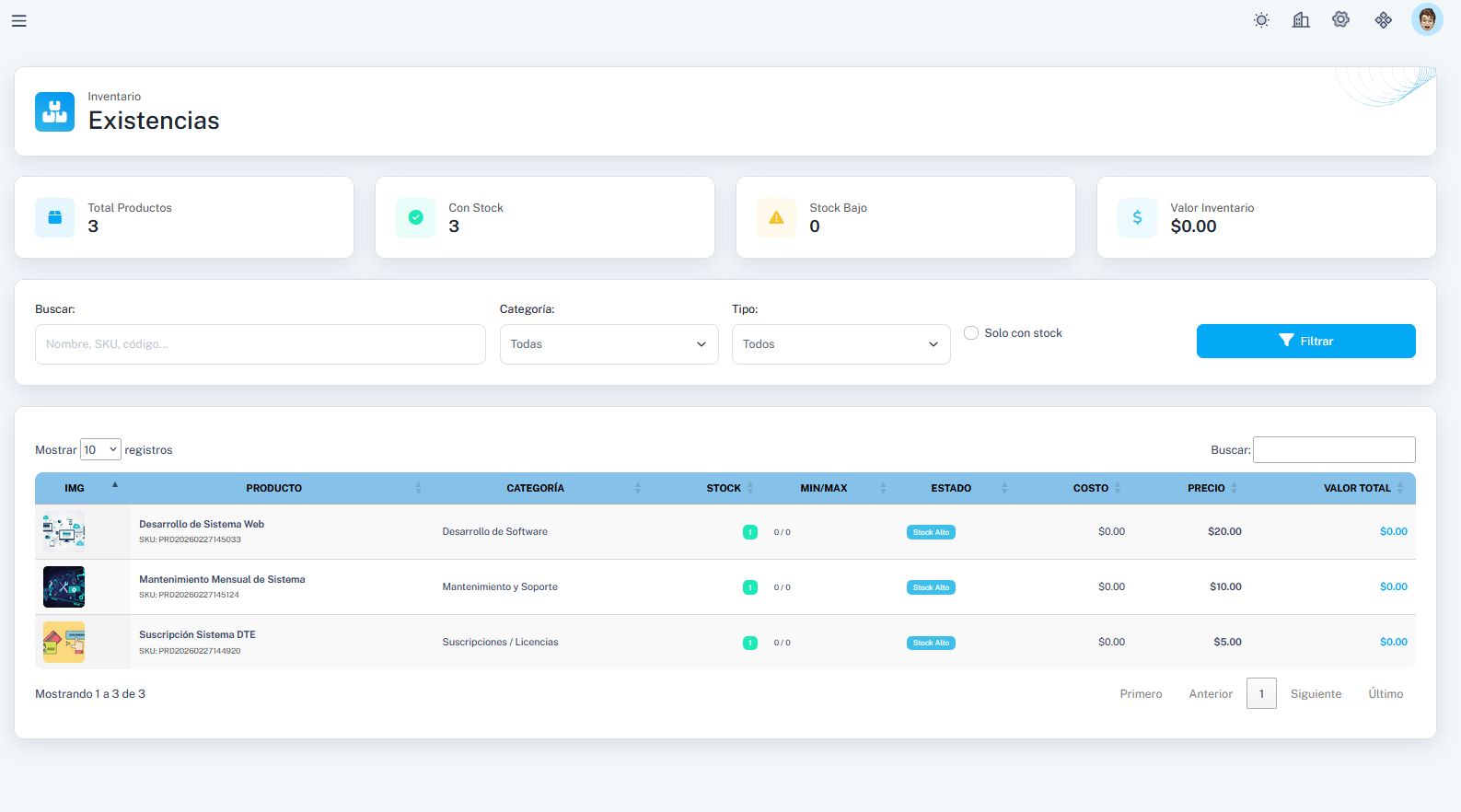Open user profile avatar menu
Screen dimensions: 1461x812
click(1426, 19)
